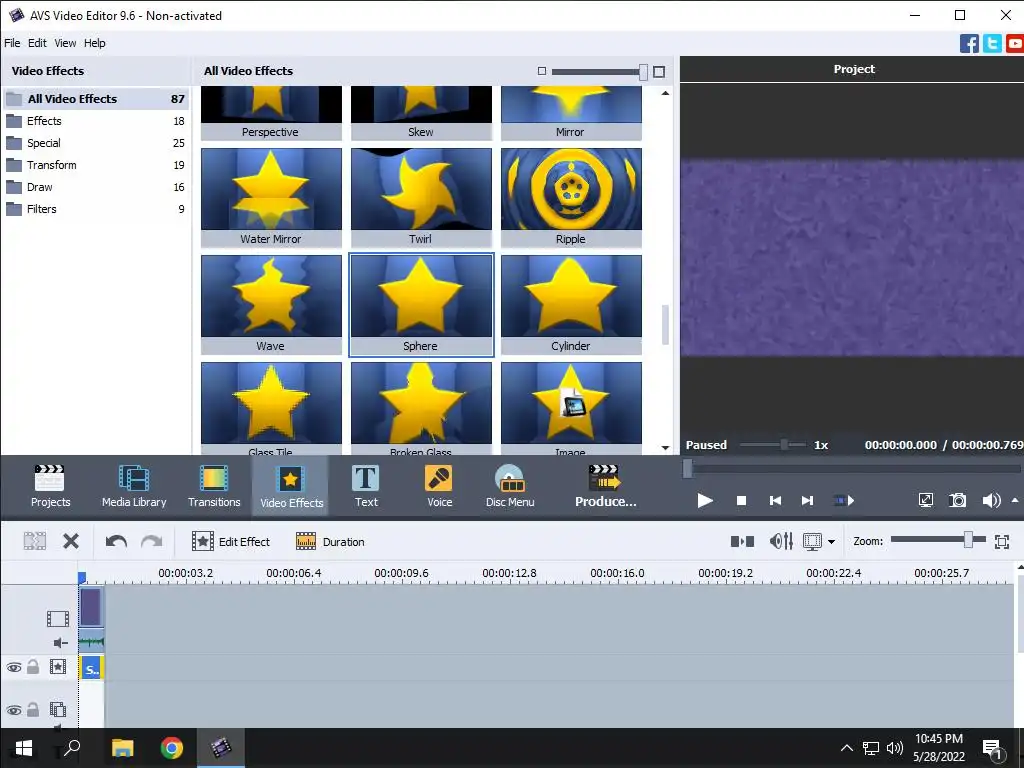Viewport: 1024px width, 768px height.
Task: Select All Video Effects category
Action: click(x=95, y=99)
